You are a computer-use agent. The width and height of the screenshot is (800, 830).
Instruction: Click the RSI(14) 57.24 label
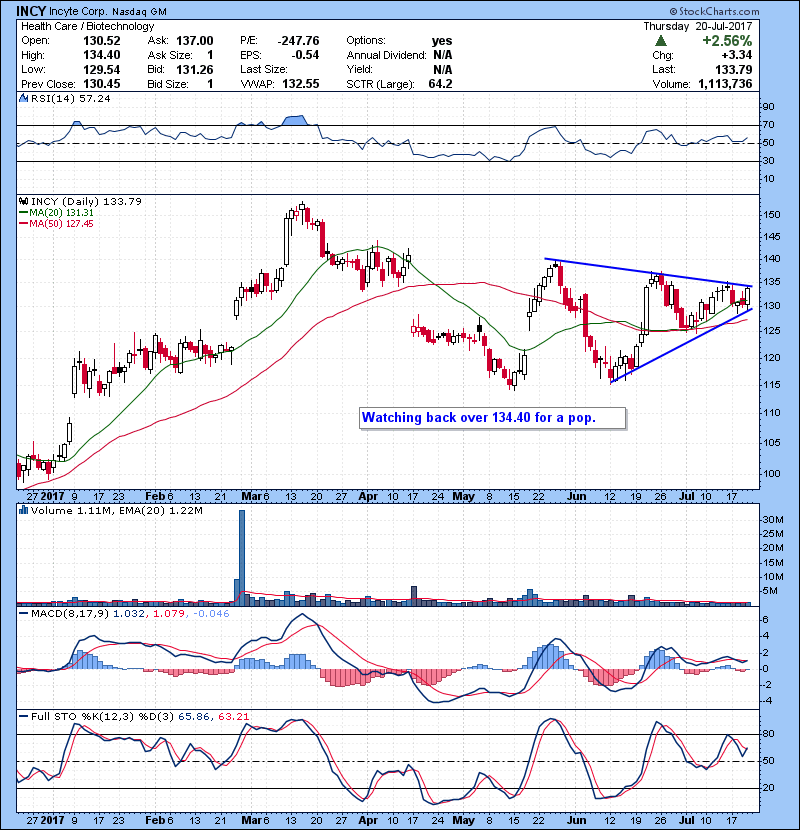[x=71, y=98]
